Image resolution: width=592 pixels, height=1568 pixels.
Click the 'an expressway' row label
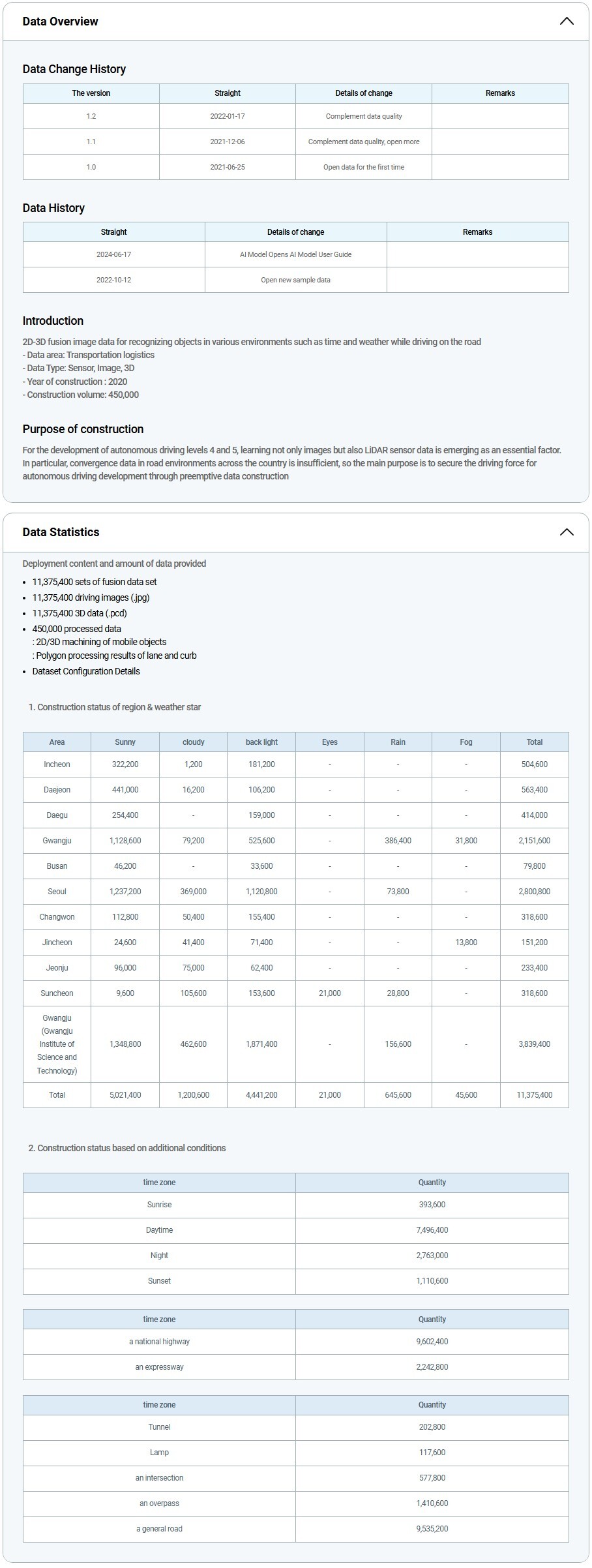159,1367
